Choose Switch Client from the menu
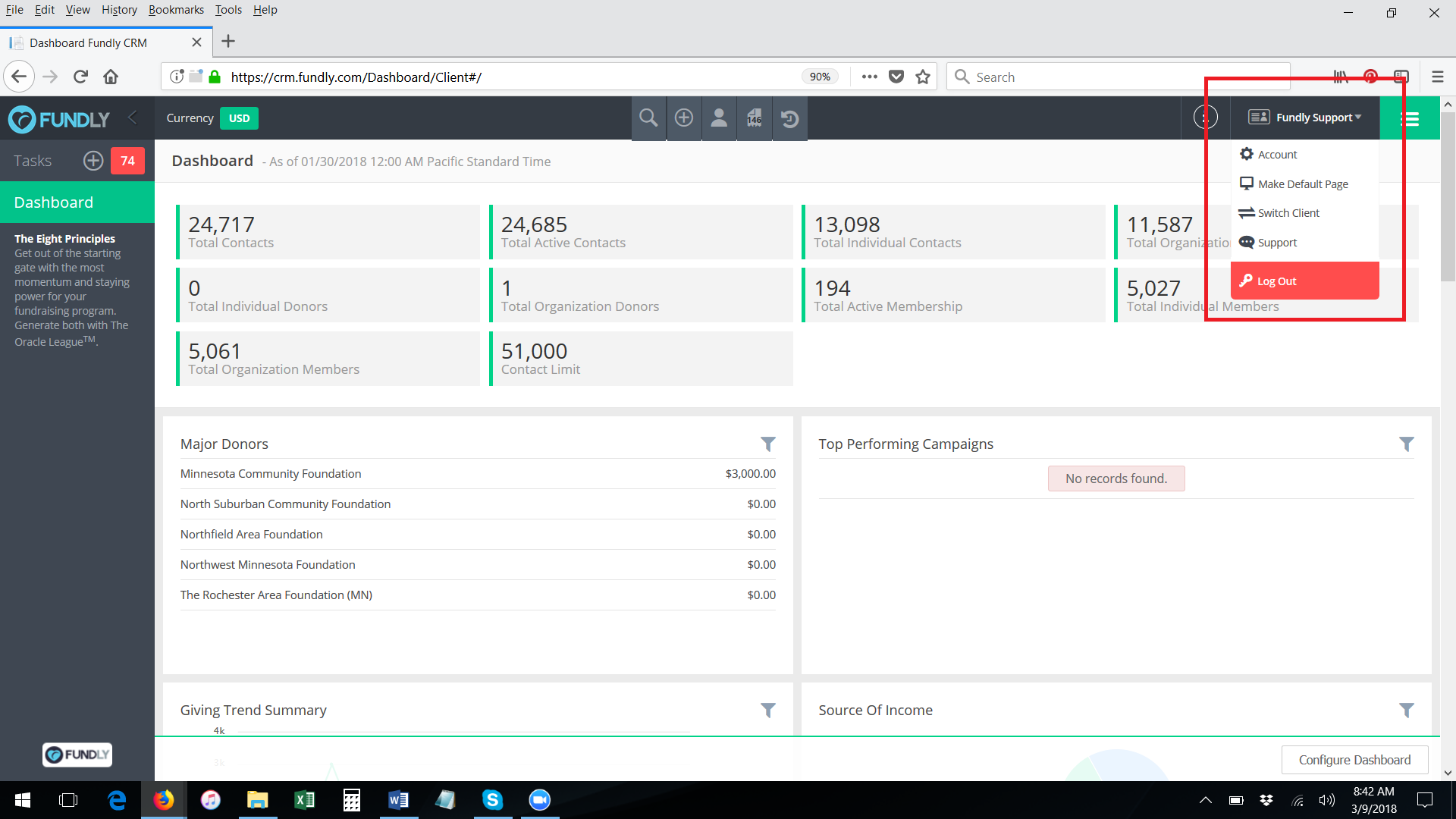Screen dimensions: 1456x819 pos(1279,213)
